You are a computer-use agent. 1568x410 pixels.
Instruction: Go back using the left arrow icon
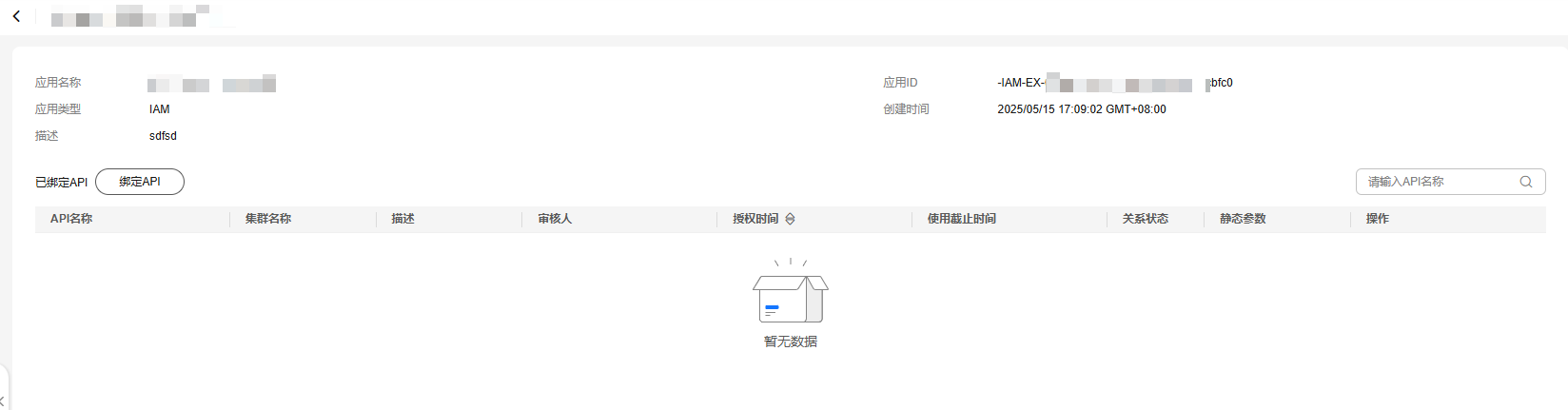click(x=16, y=16)
